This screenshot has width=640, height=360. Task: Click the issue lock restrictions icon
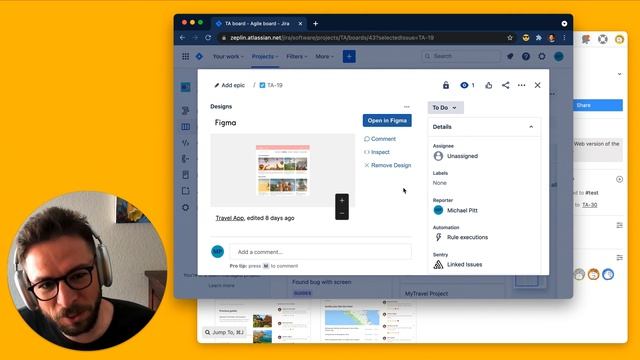pyautogui.click(x=446, y=85)
